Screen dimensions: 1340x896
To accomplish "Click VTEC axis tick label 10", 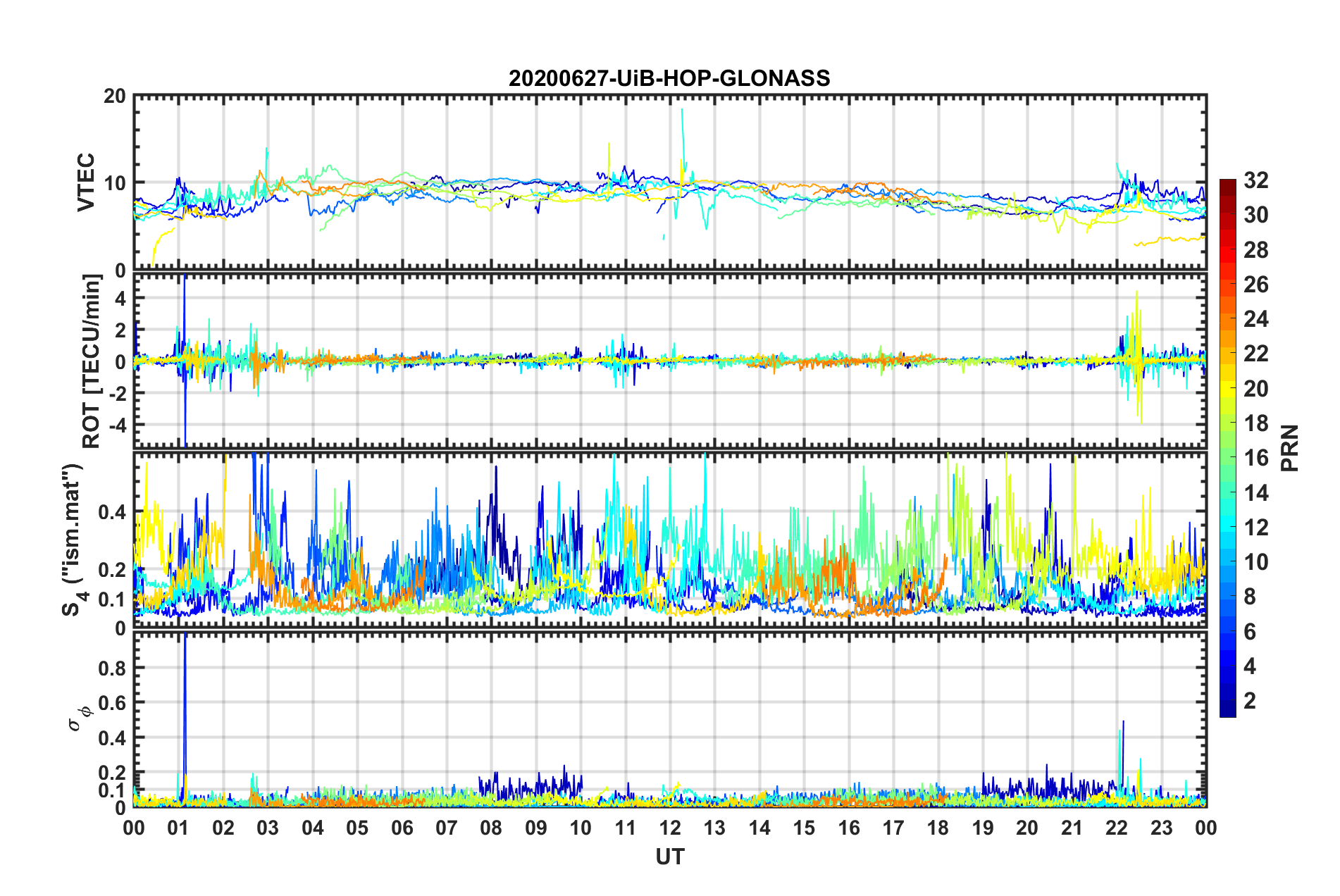I will [115, 183].
